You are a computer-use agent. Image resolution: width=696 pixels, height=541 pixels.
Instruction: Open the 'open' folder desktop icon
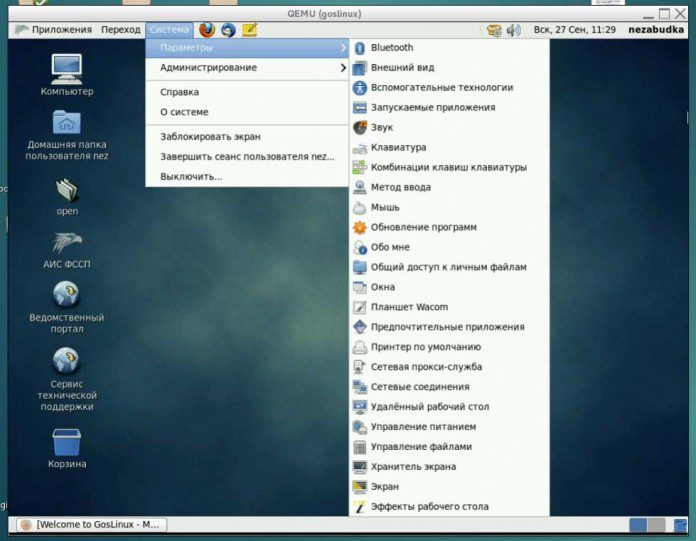(67, 197)
